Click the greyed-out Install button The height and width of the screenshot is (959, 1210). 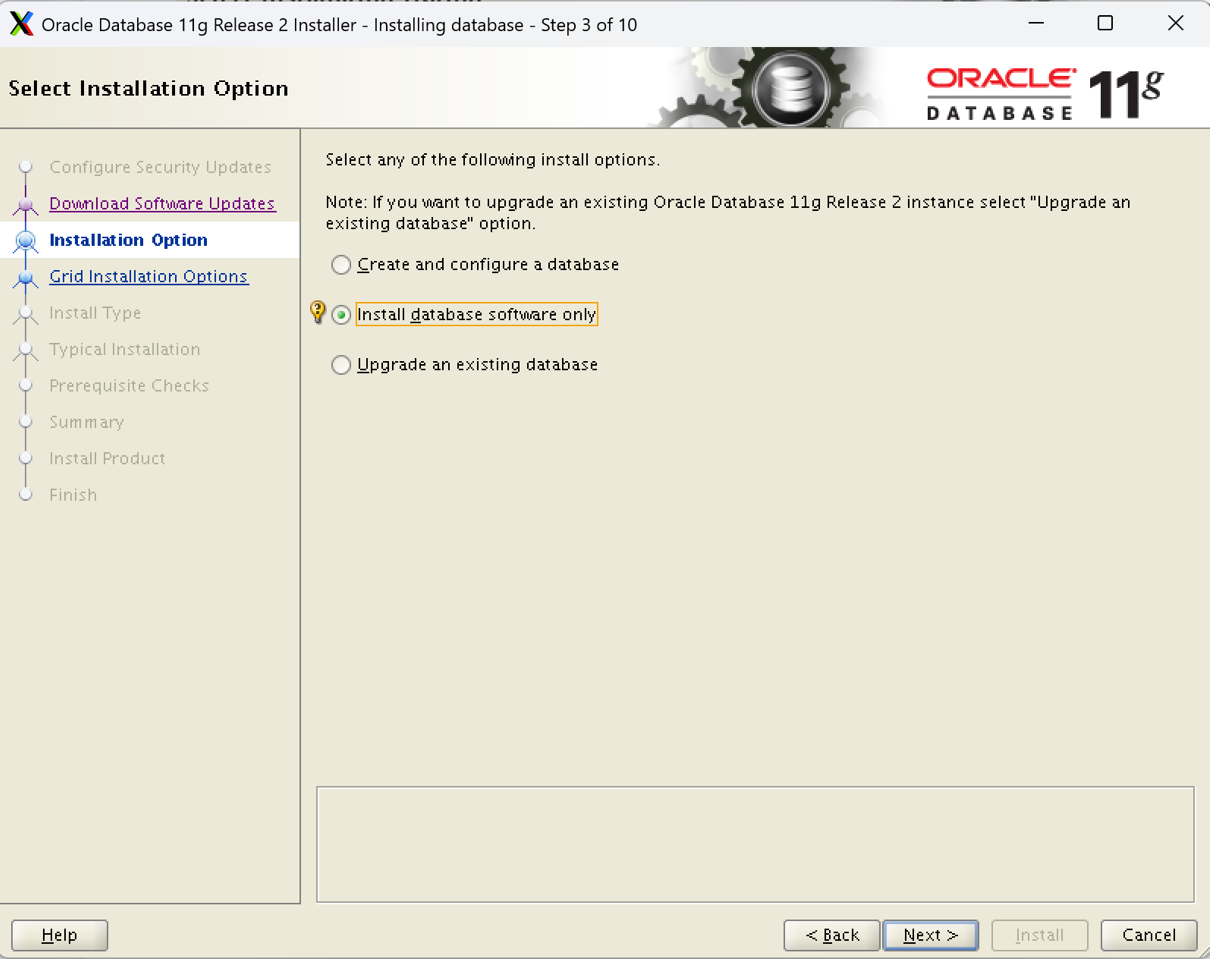[1040, 935]
